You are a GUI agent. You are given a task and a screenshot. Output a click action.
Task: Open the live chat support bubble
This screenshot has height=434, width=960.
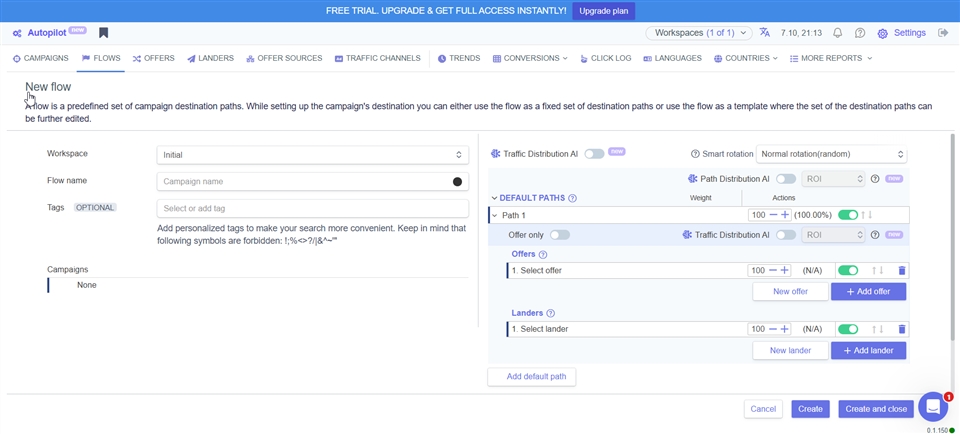point(932,406)
